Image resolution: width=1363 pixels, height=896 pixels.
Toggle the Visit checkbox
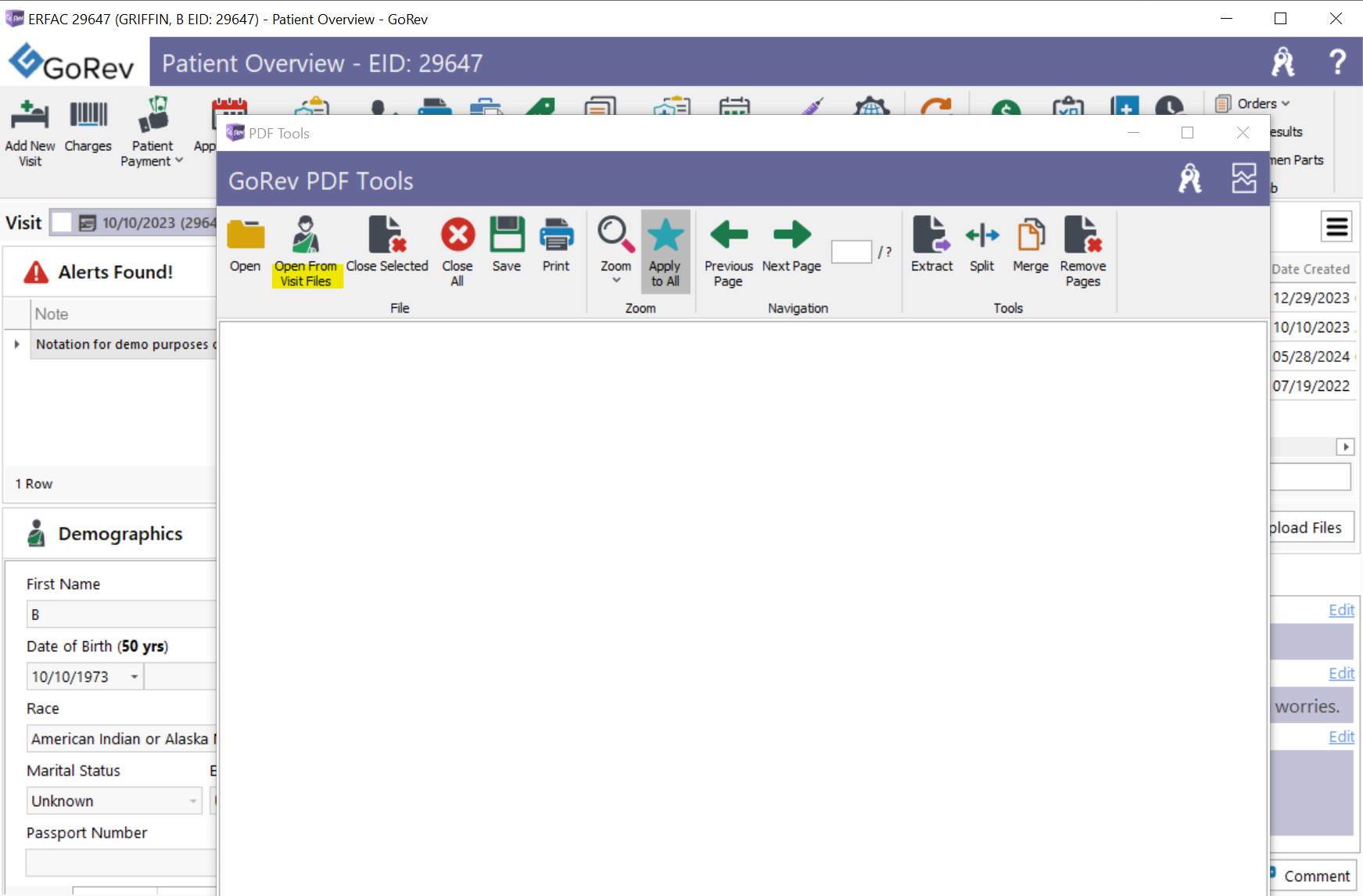62,223
